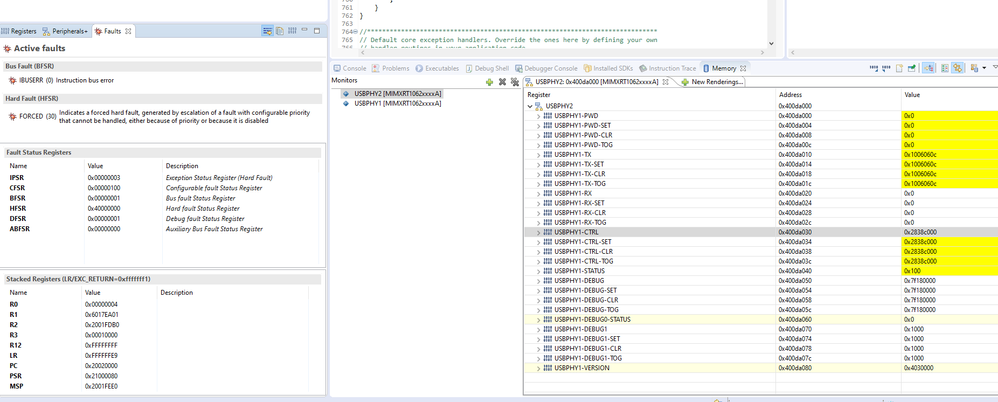
Task: Minimize the Faults view panel
Action: (305, 30)
